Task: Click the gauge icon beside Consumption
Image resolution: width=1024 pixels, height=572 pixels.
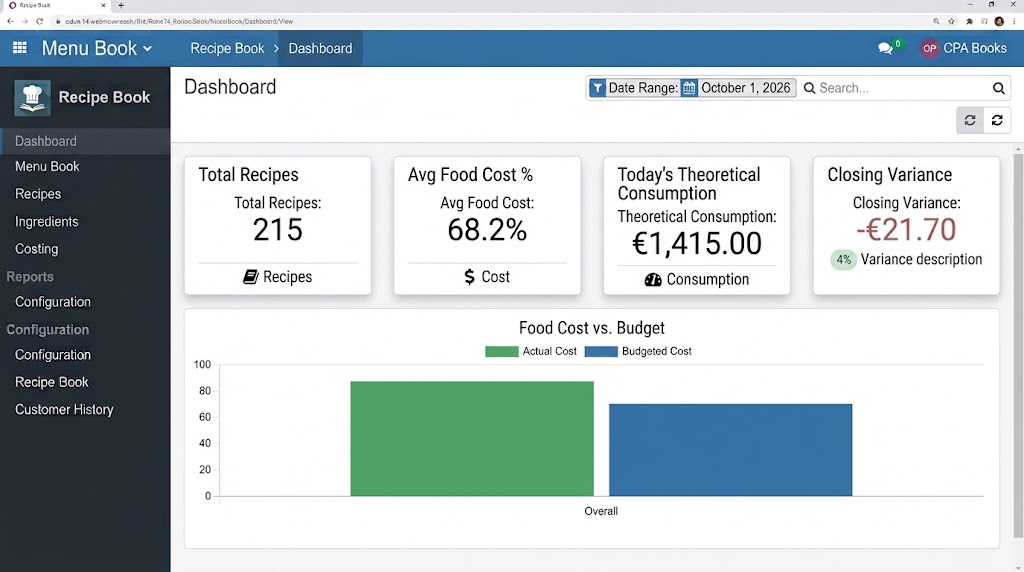Action: (653, 279)
